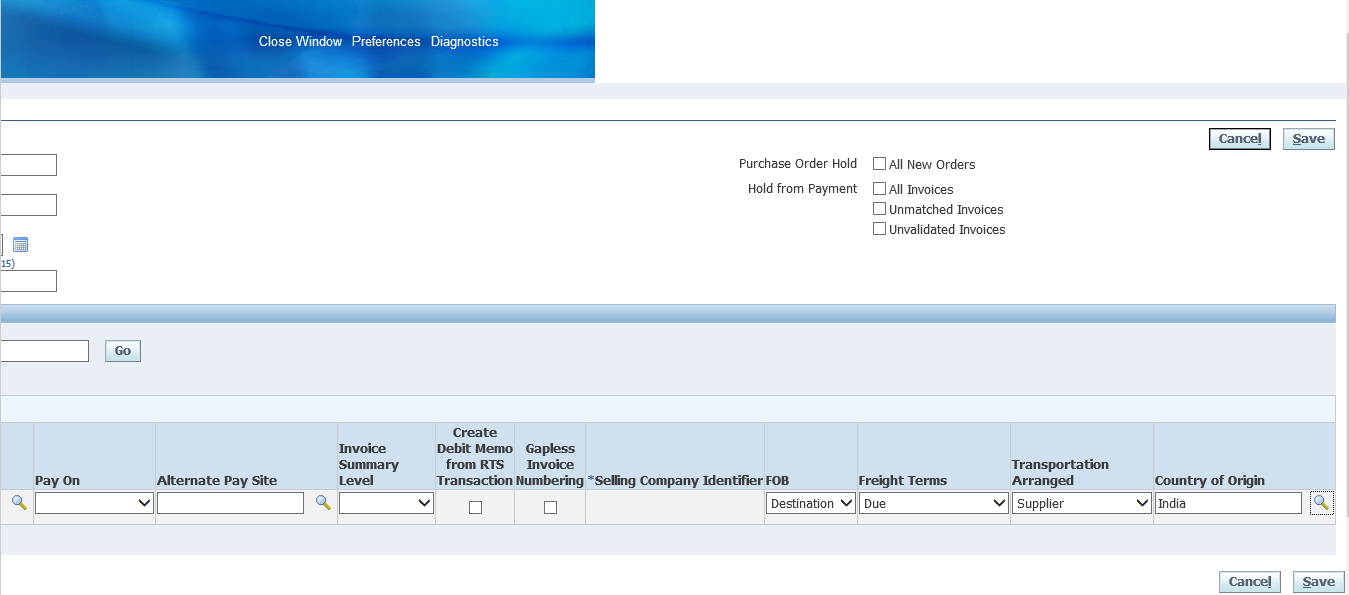Enable Gapless Invoice Numbering checkbox

[550, 507]
